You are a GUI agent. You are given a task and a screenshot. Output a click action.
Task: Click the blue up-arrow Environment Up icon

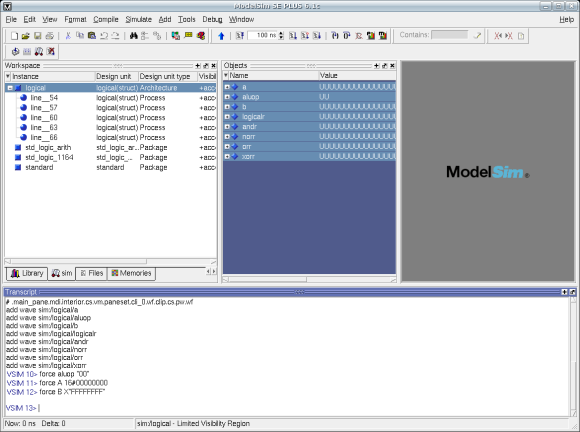click(221, 36)
